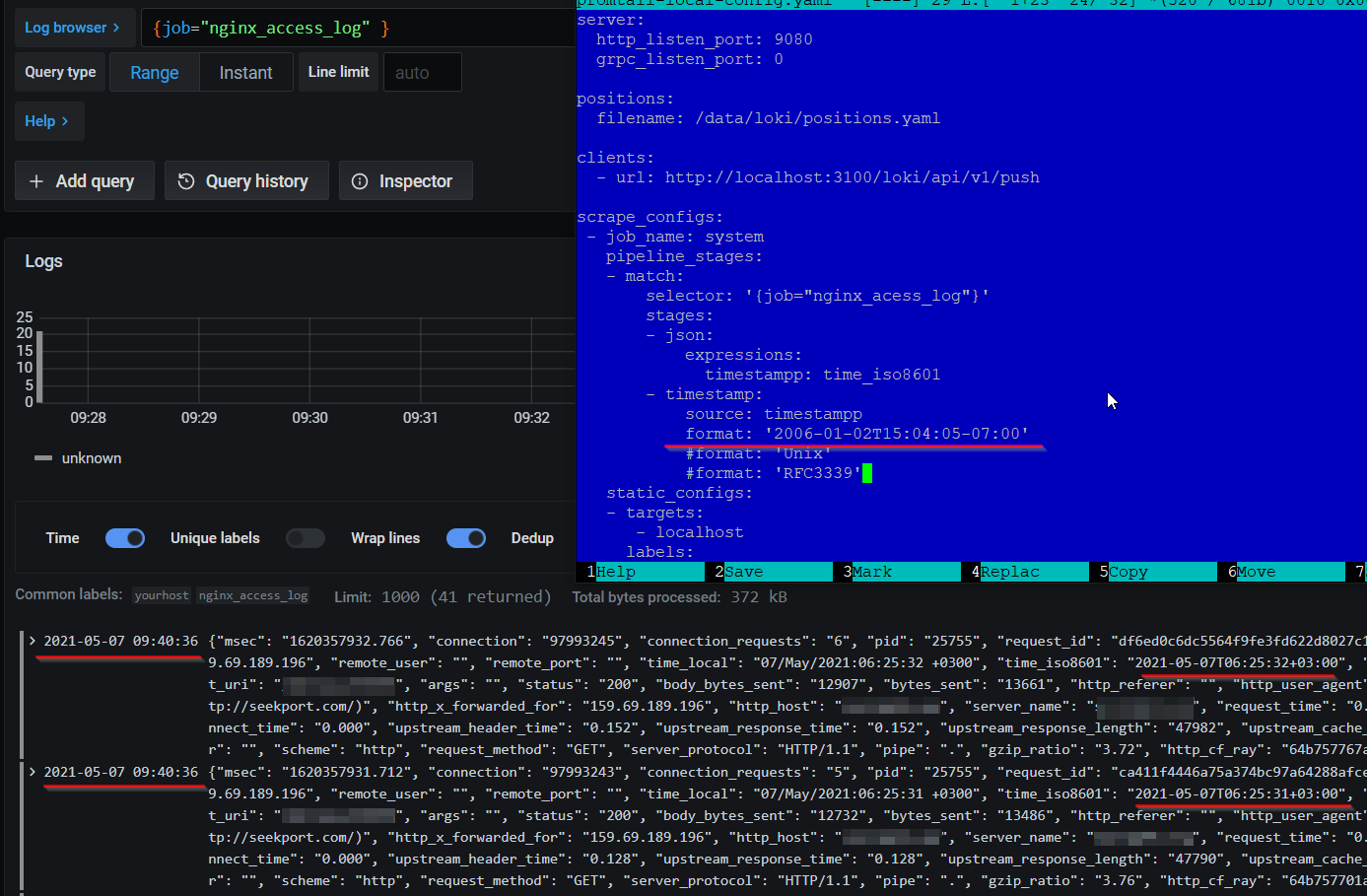The width and height of the screenshot is (1367, 896).
Task: Disable the Time toggle
Action: 125,537
